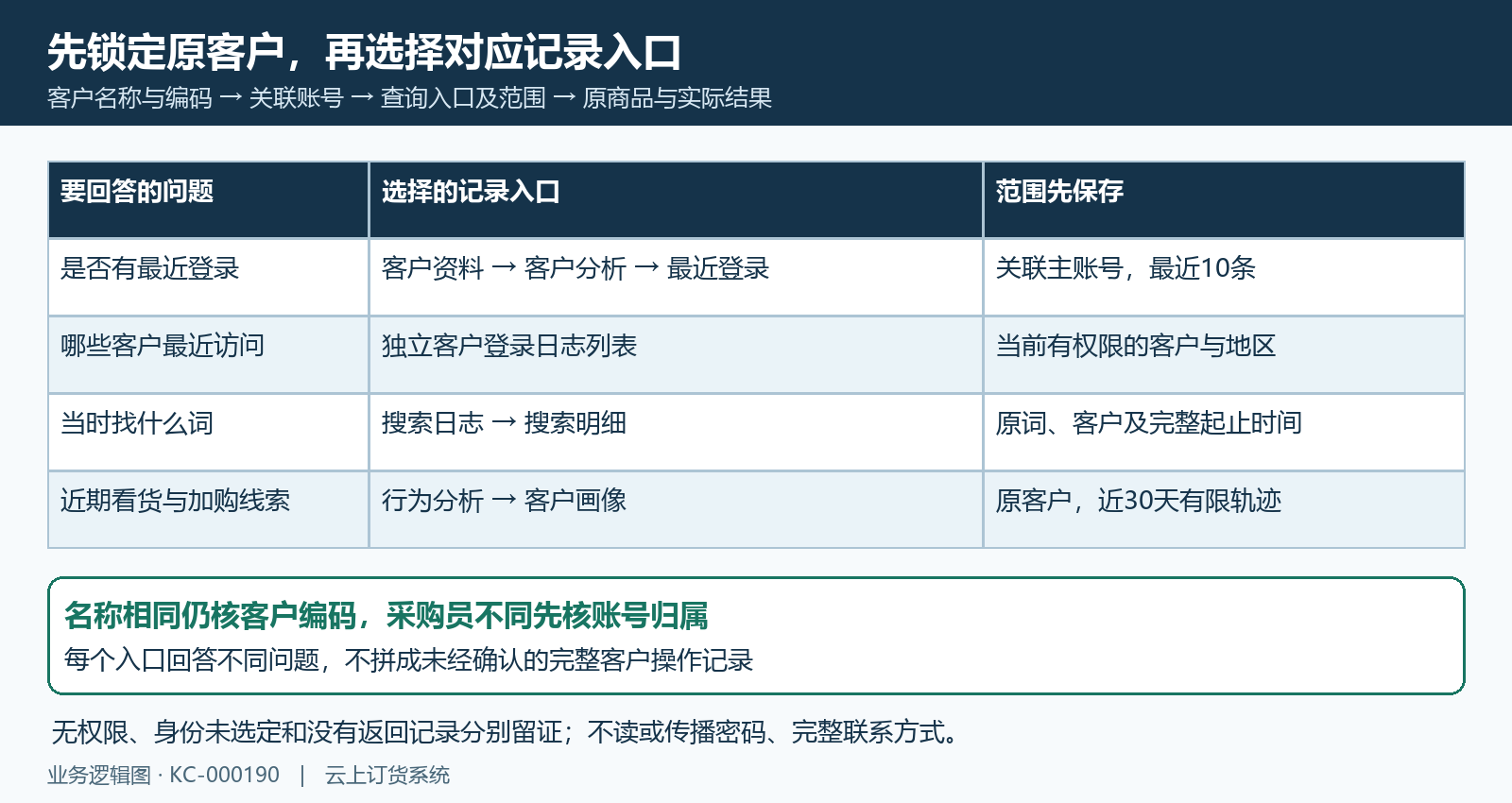Select the column header '选择的记录入口'
The width and height of the screenshot is (1512, 803).
[x=676, y=199]
